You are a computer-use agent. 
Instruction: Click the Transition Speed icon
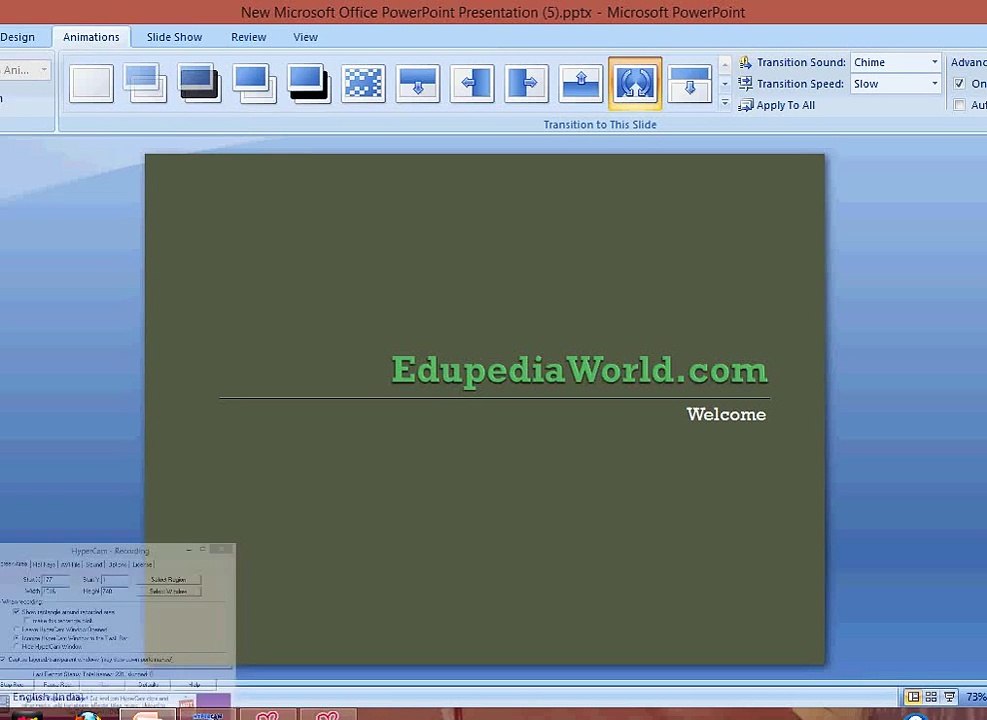tap(745, 84)
